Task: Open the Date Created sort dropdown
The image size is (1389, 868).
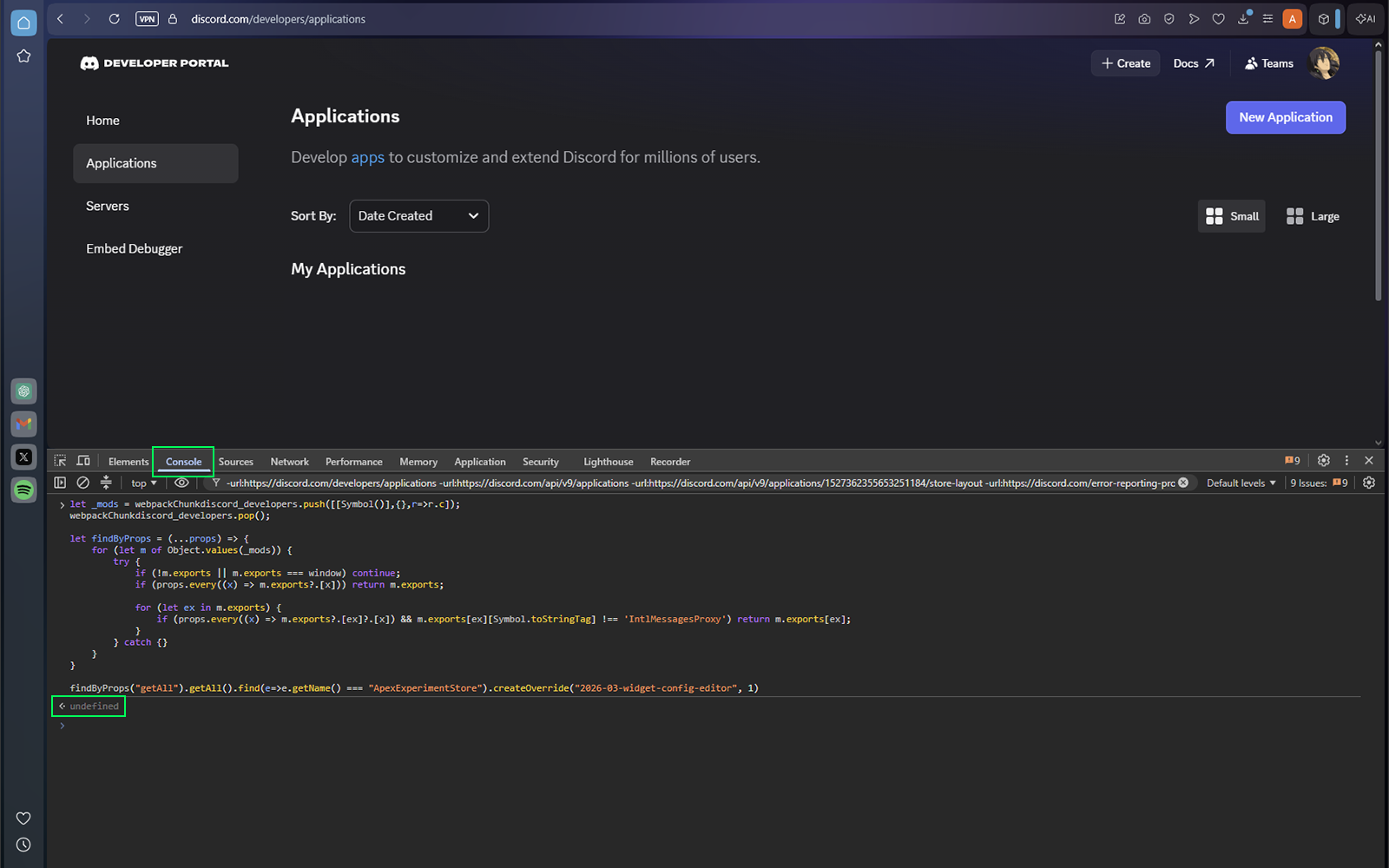Action: click(x=418, y=216)
